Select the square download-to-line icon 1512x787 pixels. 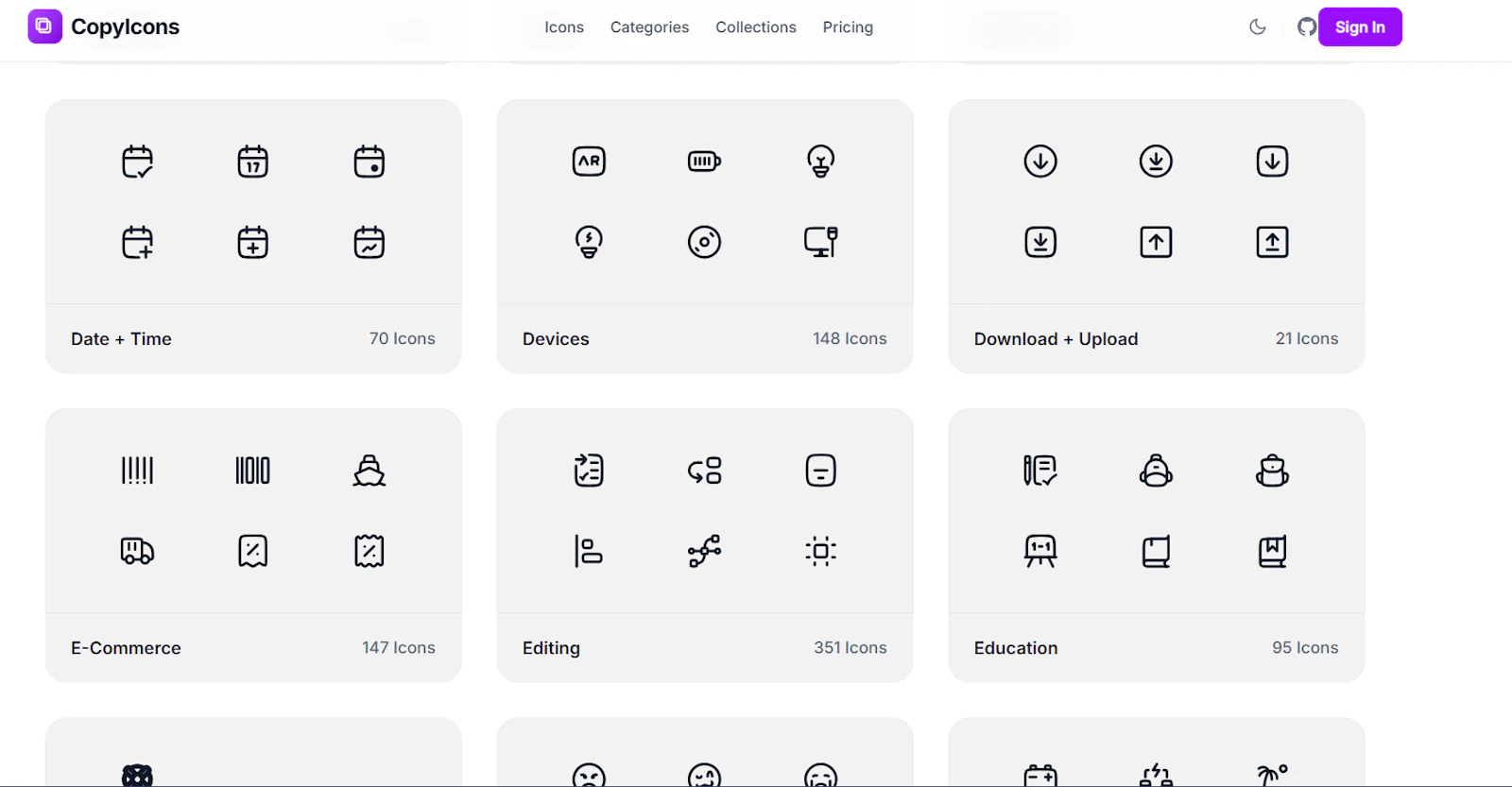click(x=1041, y=242)
